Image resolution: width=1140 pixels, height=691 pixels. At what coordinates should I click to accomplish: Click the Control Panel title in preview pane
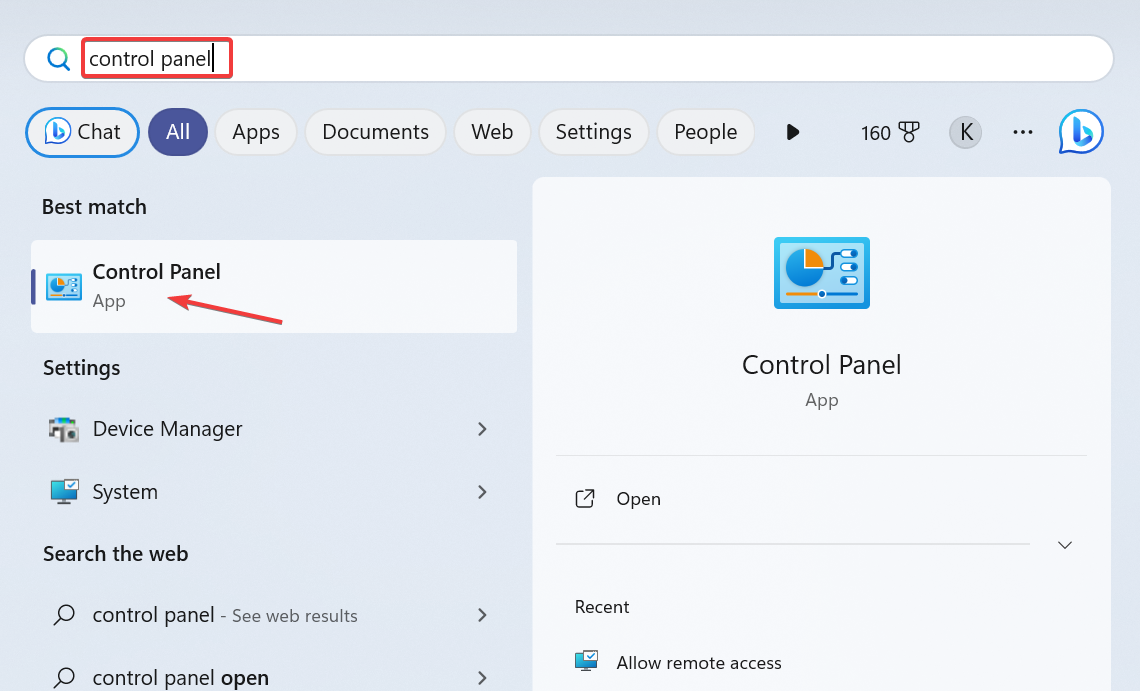(x=822, y=364)
